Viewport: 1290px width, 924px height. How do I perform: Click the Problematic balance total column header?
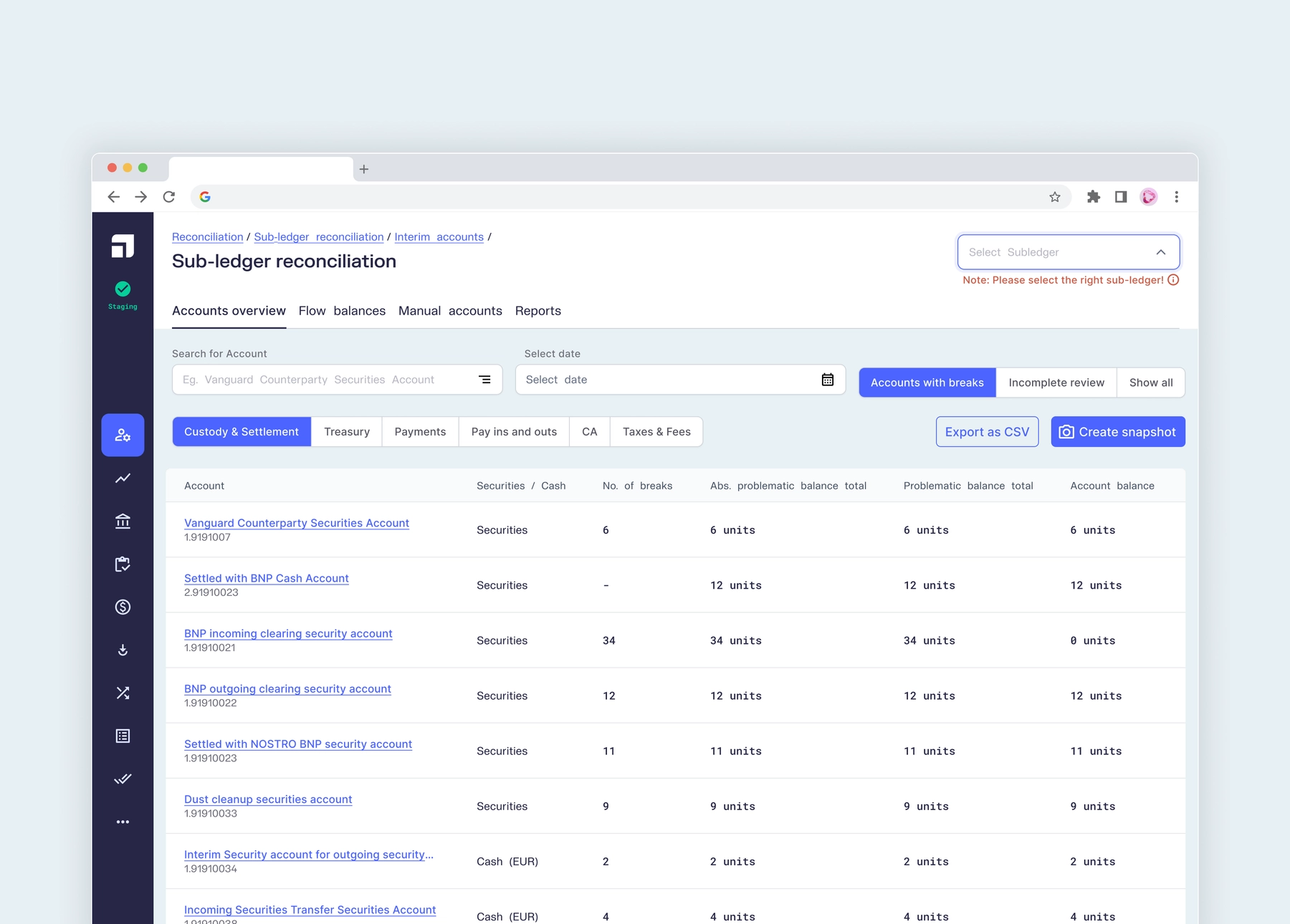[968, 486]
